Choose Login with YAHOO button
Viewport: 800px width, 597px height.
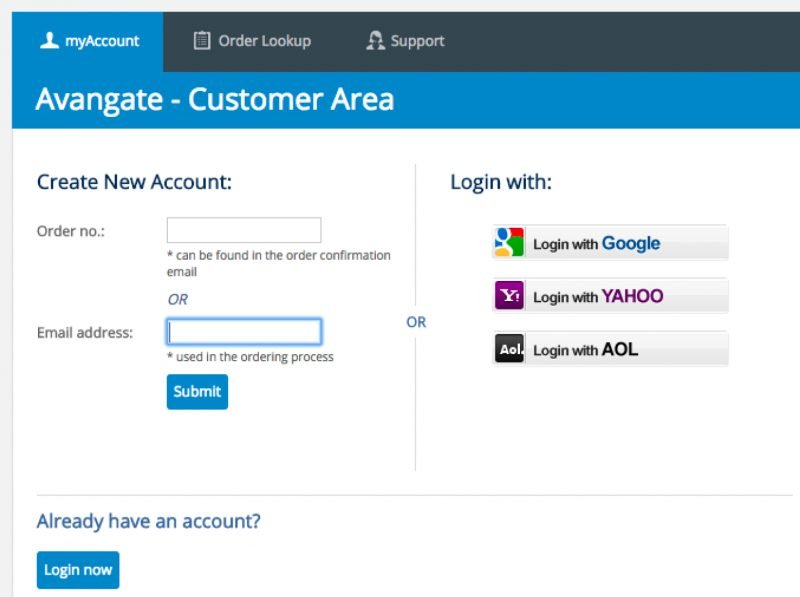(611, 295)
